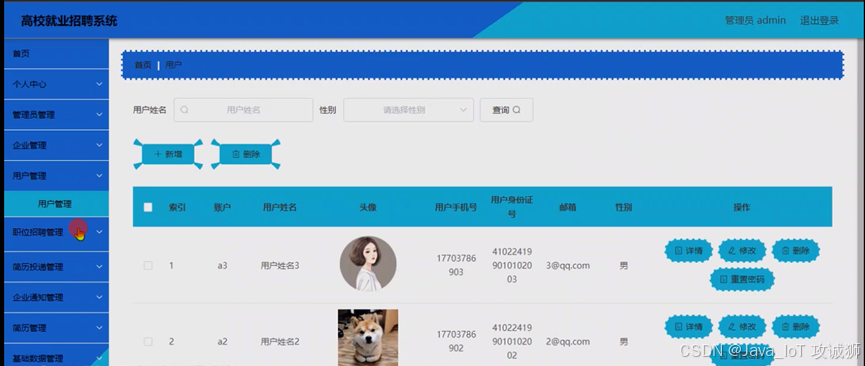Screen dimensions: 865x366
Task: Click 修改 for user a2
Action: point(742,327)
